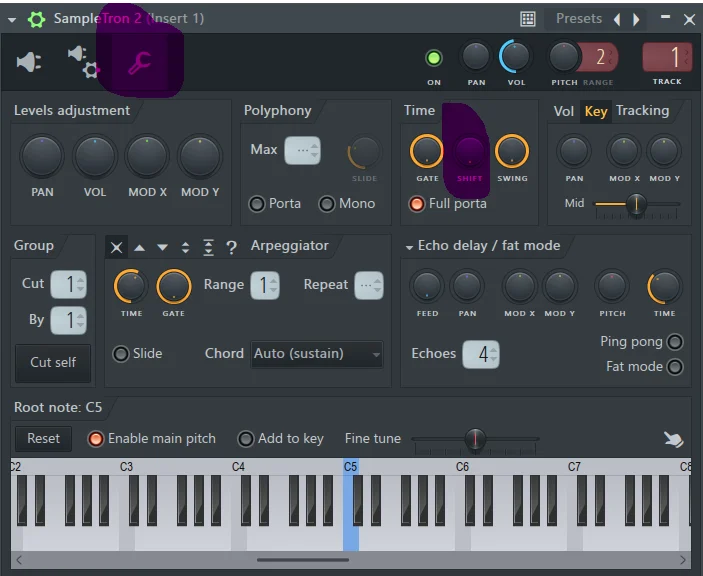Click the Levels adjustment PAN knob
This screenshot has height=576, width=703.
click(x=42, y=156)
